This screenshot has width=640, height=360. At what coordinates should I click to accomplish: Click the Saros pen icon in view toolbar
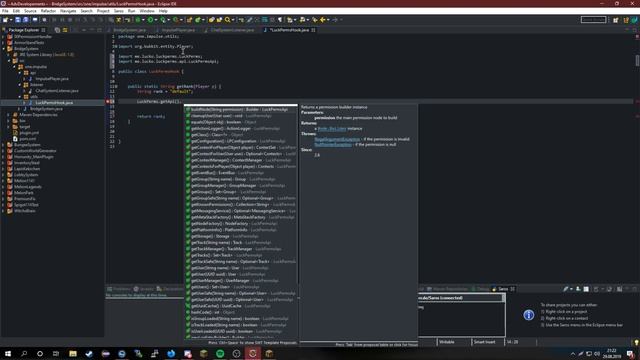[565, 289]
